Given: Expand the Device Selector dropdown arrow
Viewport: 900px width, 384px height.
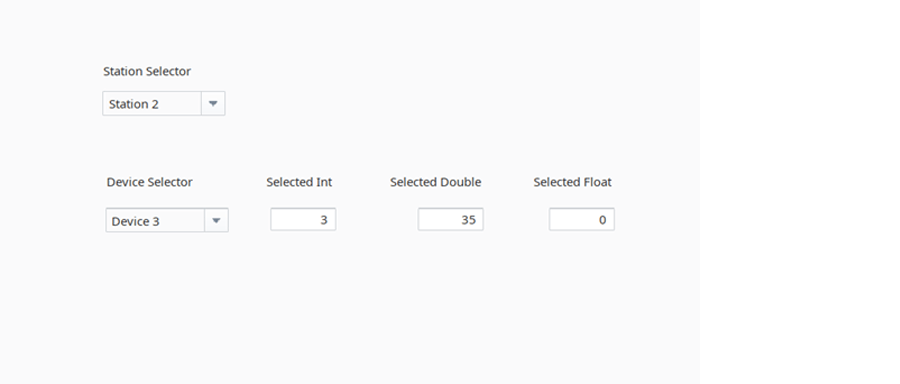Looking at the screenshot, I should 216,220.
